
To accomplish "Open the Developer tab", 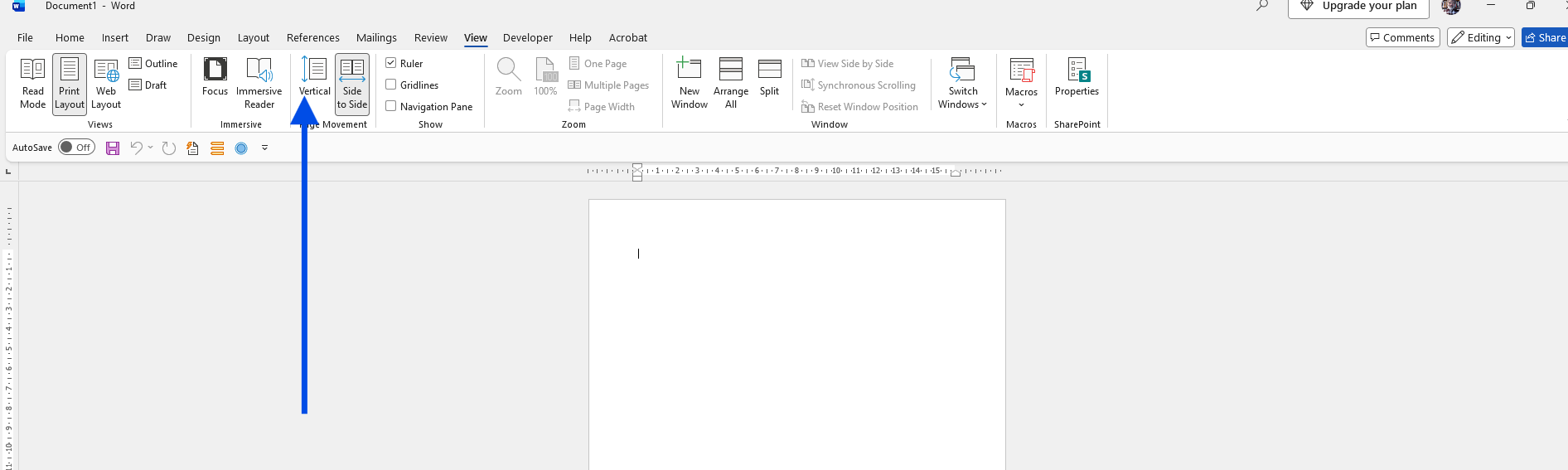I will point(528,37).
